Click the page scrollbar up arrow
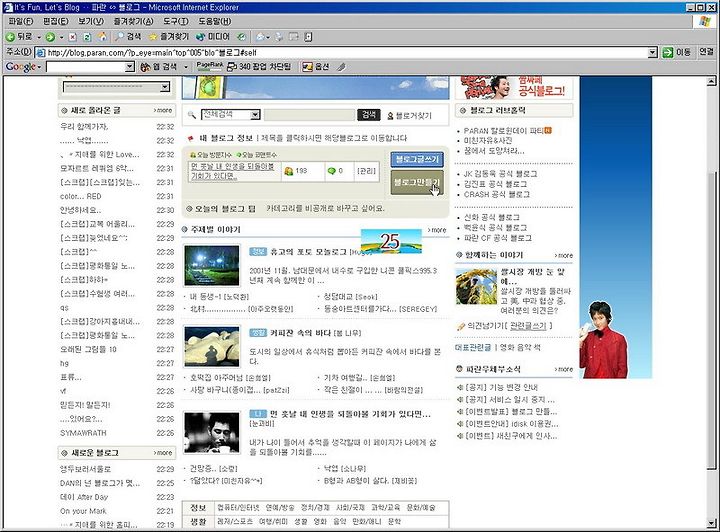720x532 pixels. point(711,81)
